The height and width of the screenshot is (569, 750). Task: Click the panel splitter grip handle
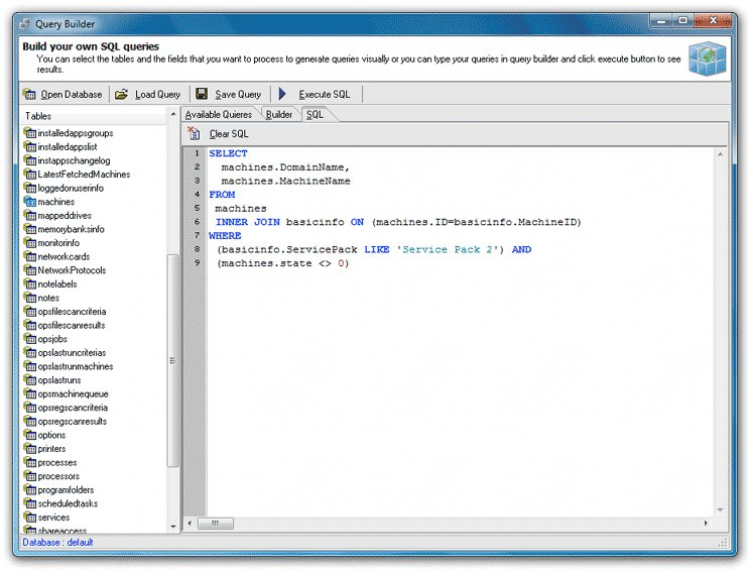pyautogui.click(x=172, y=360)
